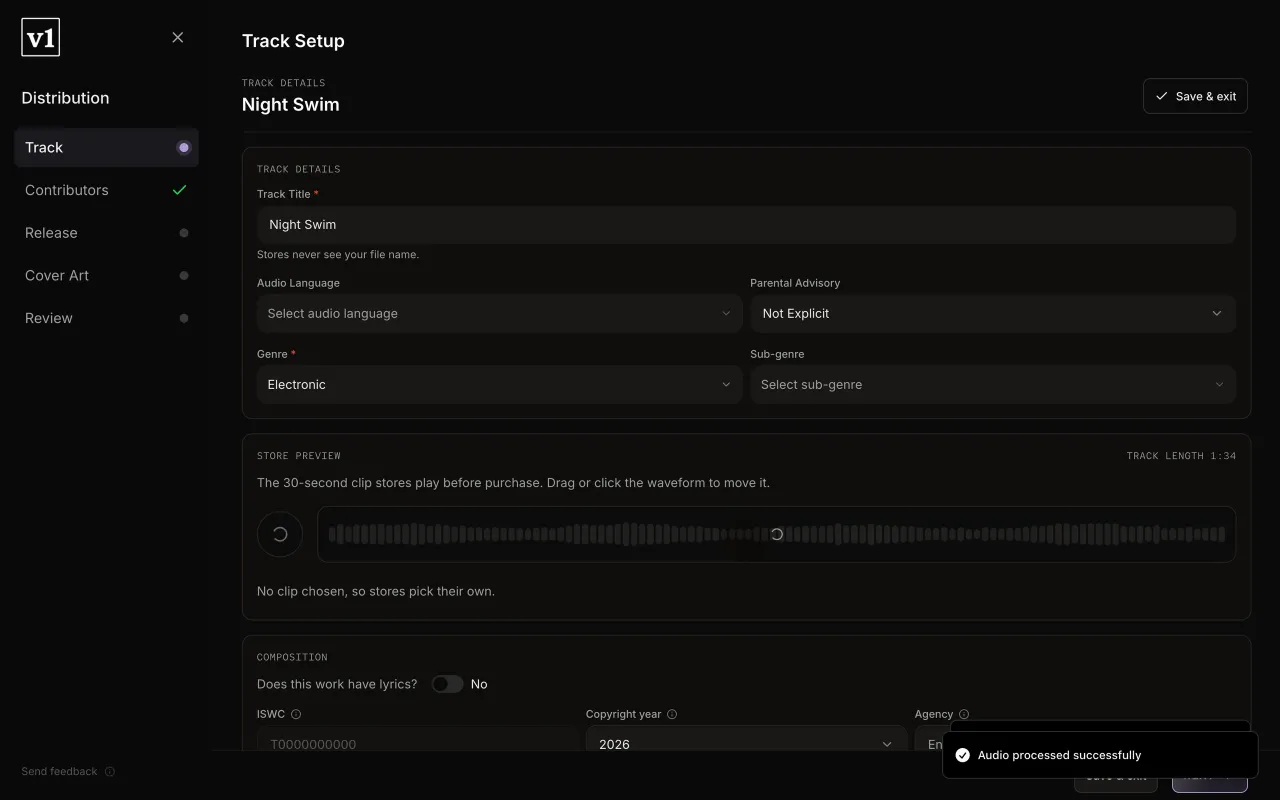Screen dimensions: 1280x800
Task: Open the Audio Language dropdown
Action: (x=499, y=313)
